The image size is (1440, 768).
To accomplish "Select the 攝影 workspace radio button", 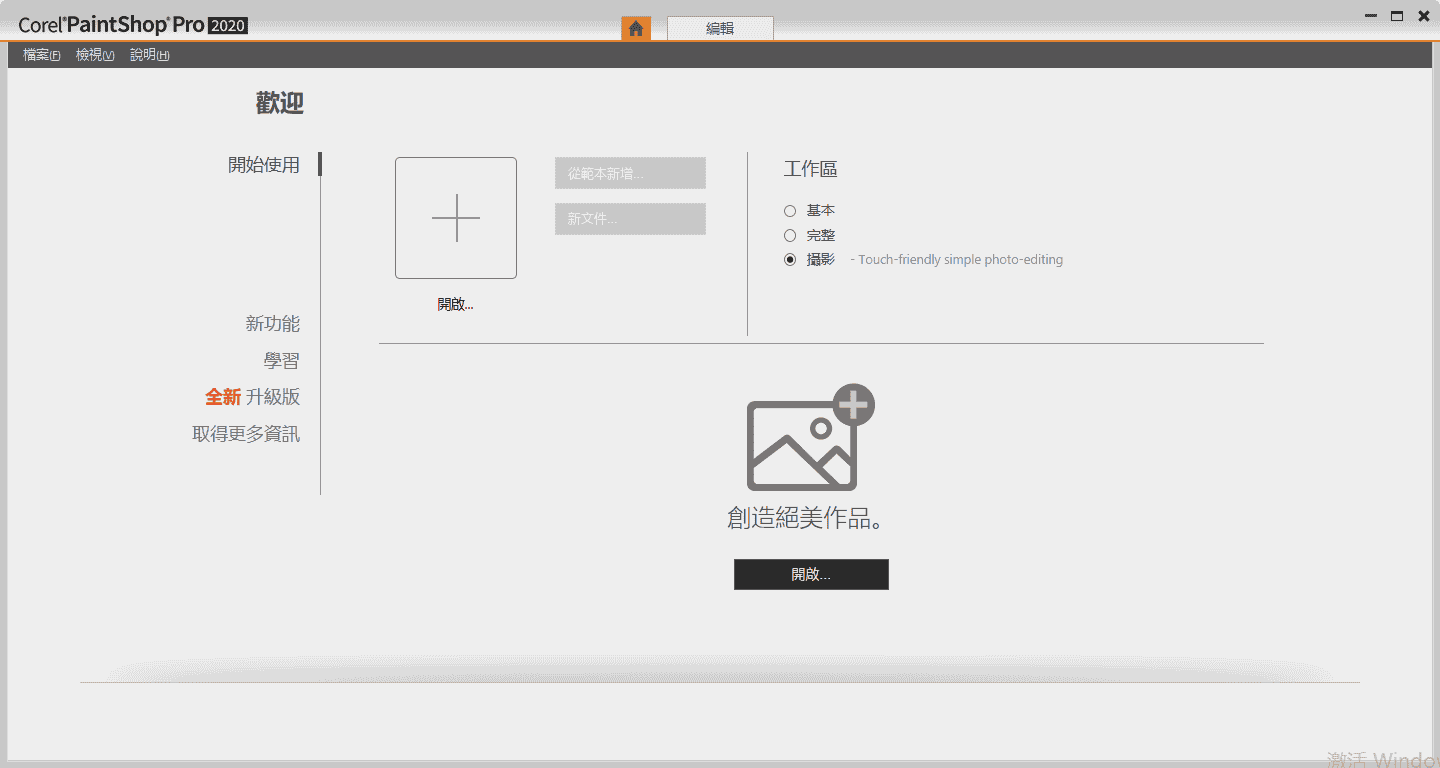I will click(x=790, y=260).
